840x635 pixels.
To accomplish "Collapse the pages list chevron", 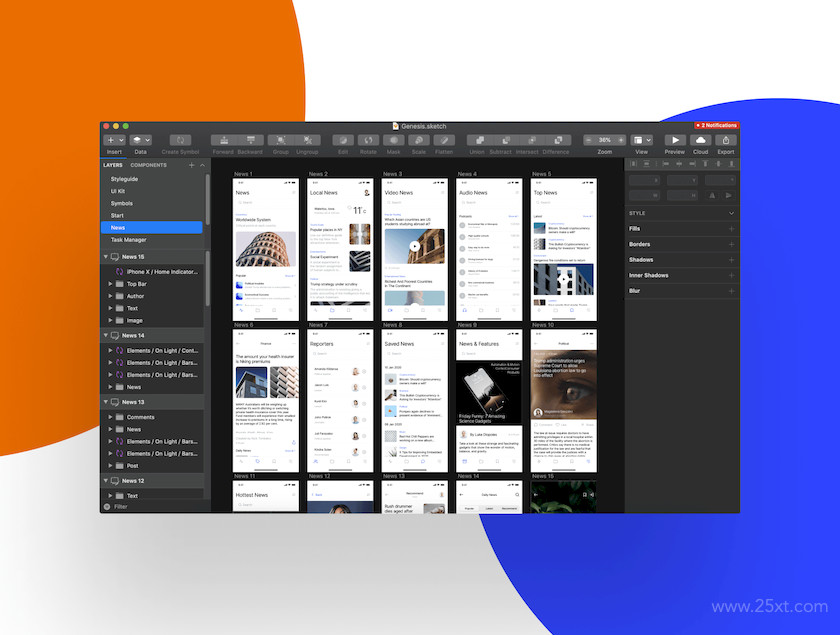I will pyautogui.click(x=202, y=165).
